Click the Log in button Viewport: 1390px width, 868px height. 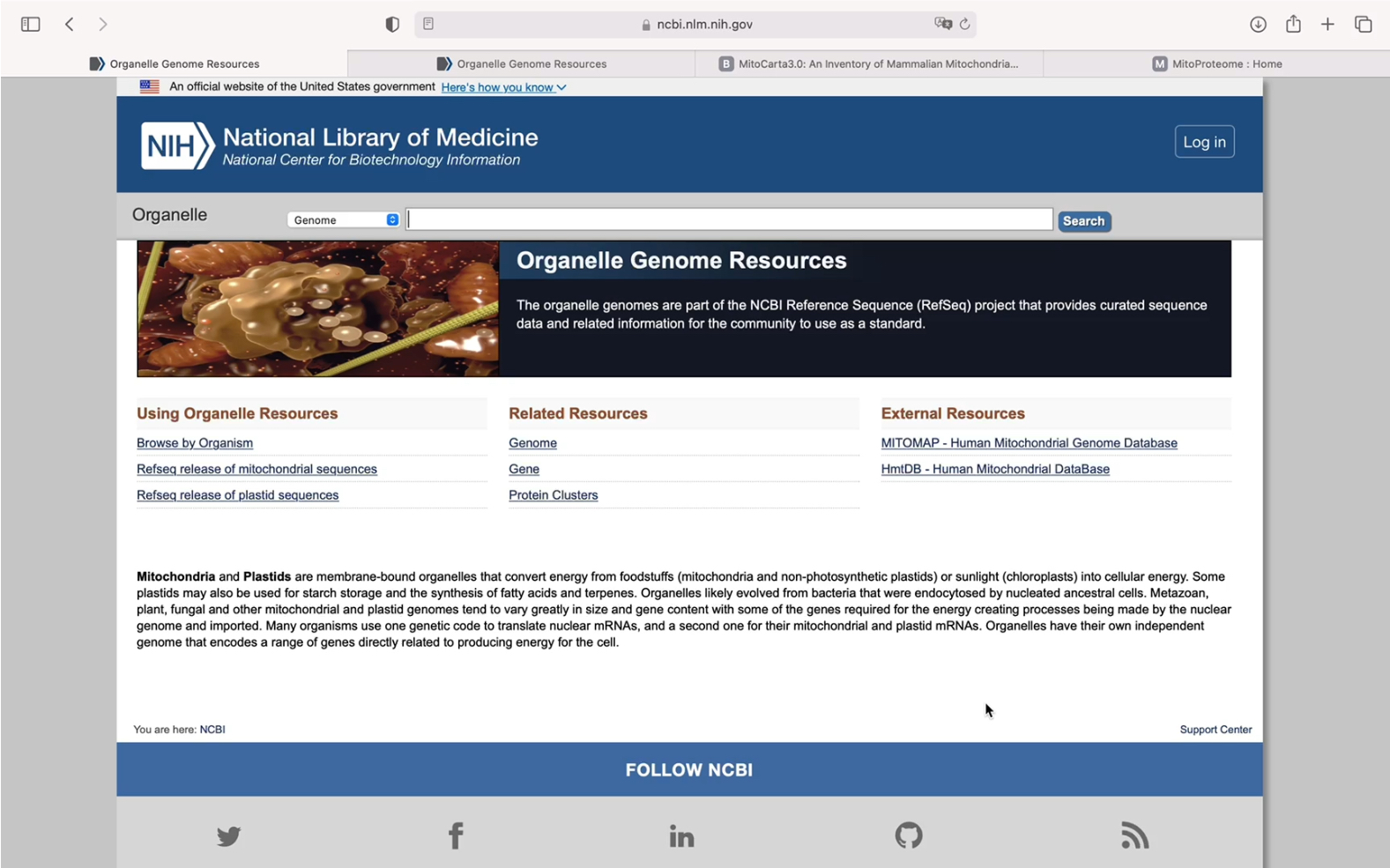pos(1204,142)
